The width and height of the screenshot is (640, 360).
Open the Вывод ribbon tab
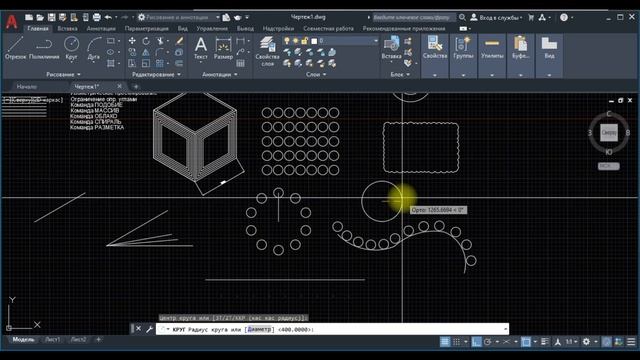(x=245, y=29)
